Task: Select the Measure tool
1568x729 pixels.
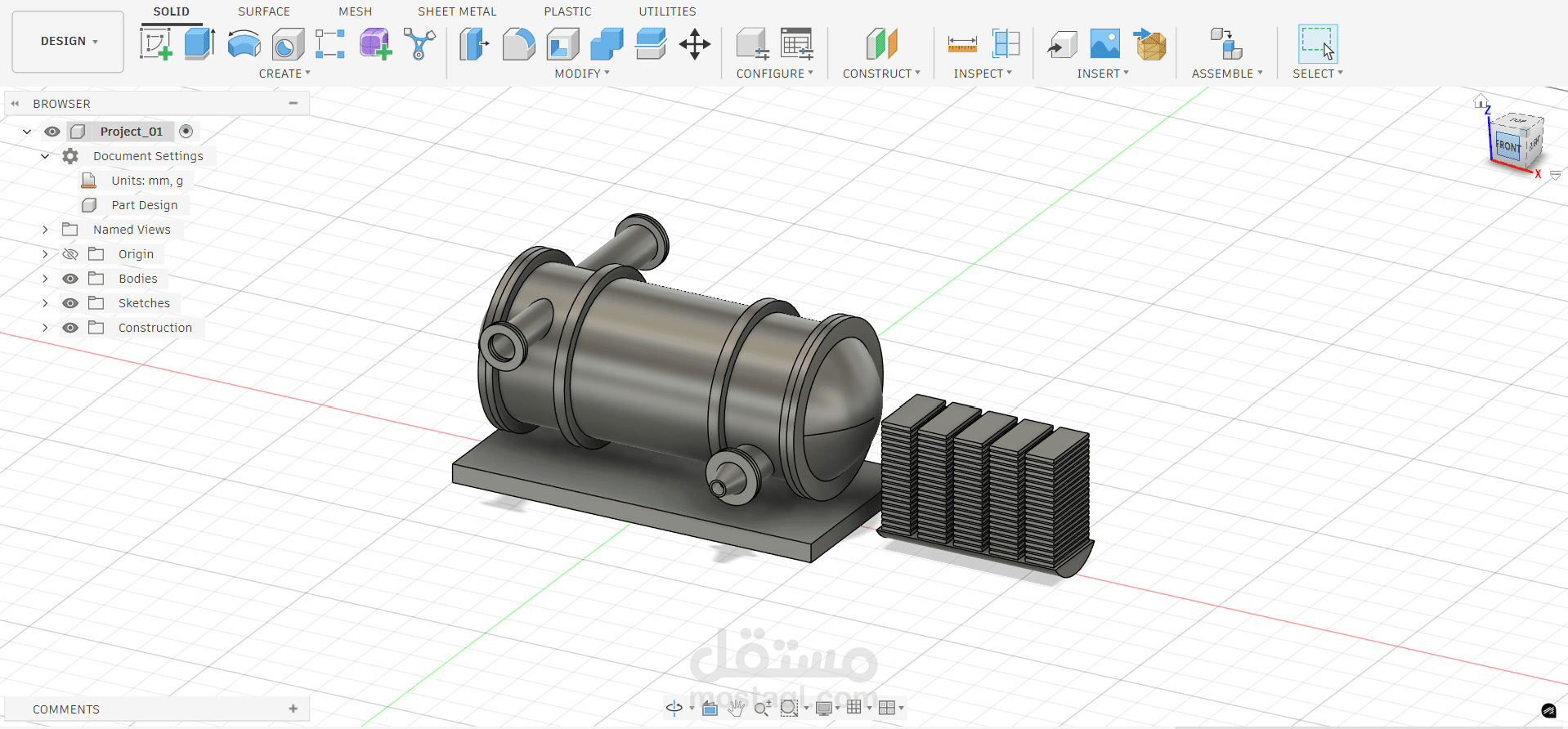Action: [x=962, y=44]
